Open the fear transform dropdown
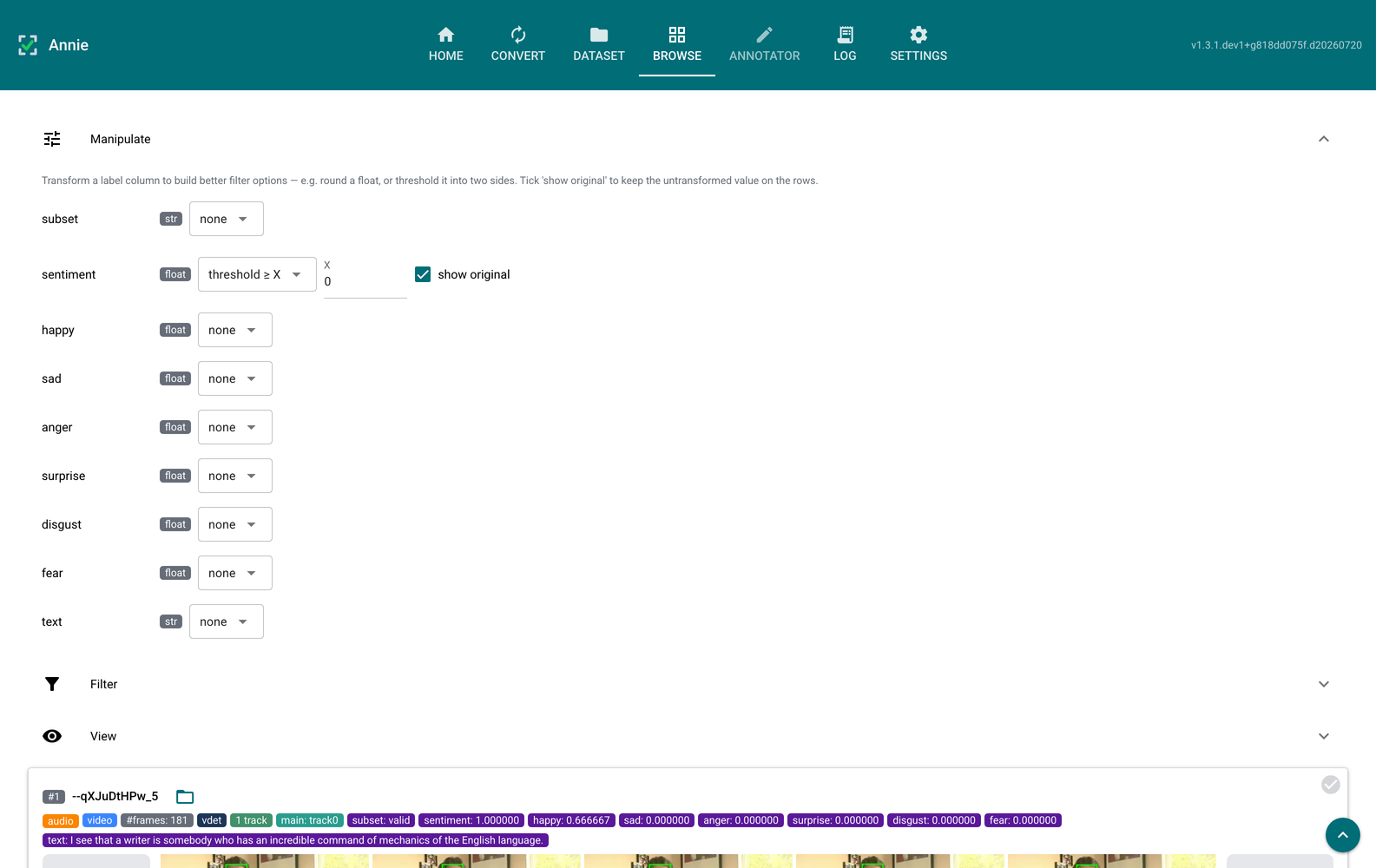 click(235, 573)
